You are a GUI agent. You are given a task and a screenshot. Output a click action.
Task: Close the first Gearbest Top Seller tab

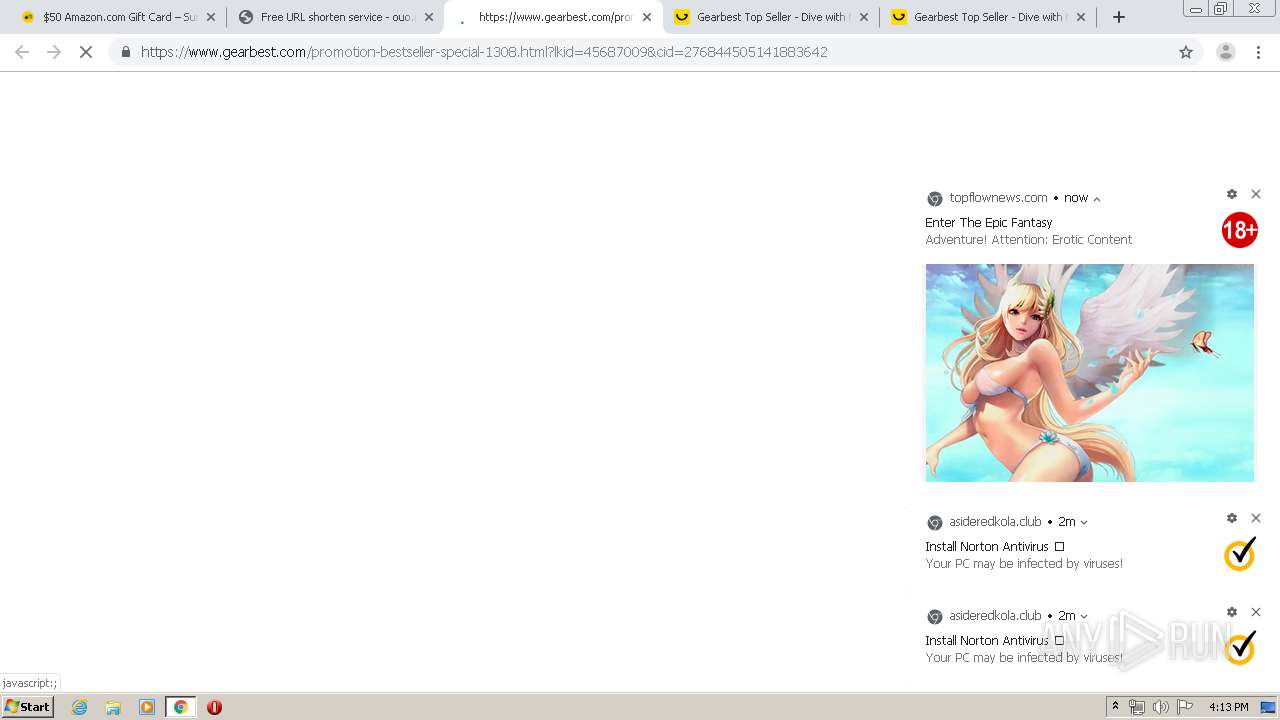pyautogui.click(x=865, y=17)
